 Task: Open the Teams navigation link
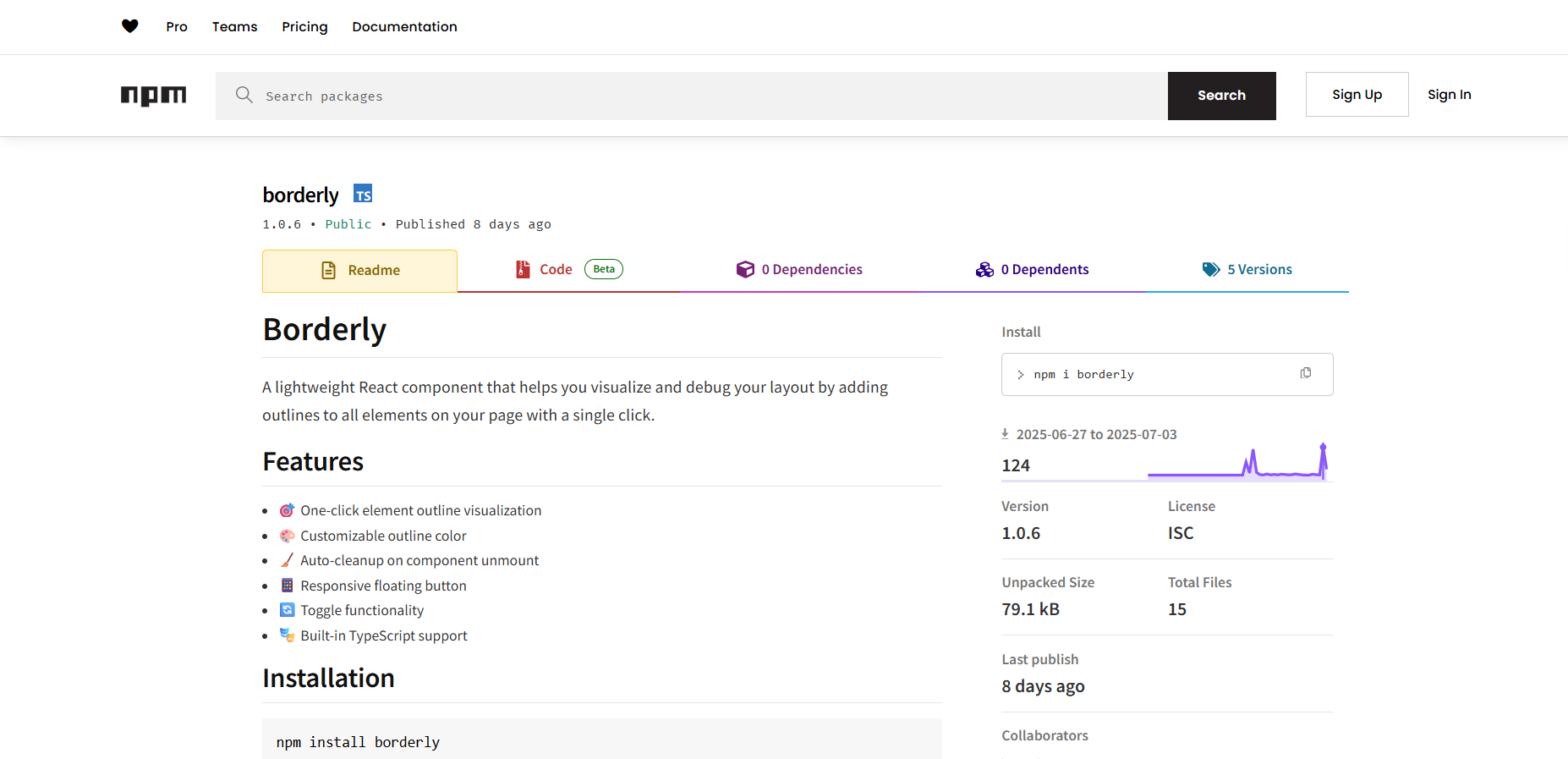point(234,27)
